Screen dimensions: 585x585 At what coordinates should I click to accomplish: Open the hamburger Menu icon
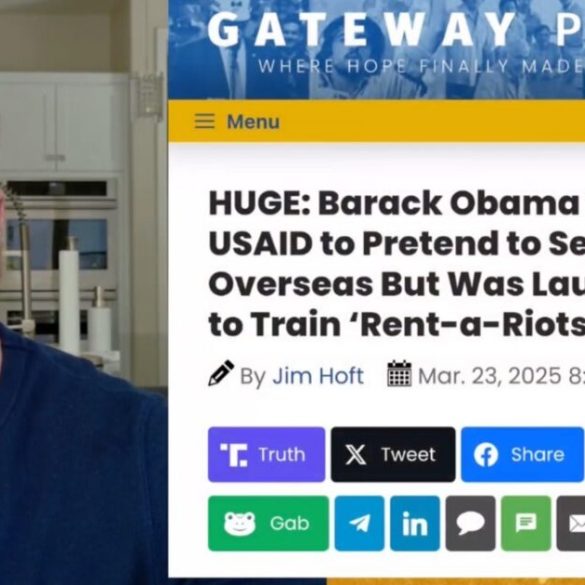[x=204, y=121]
